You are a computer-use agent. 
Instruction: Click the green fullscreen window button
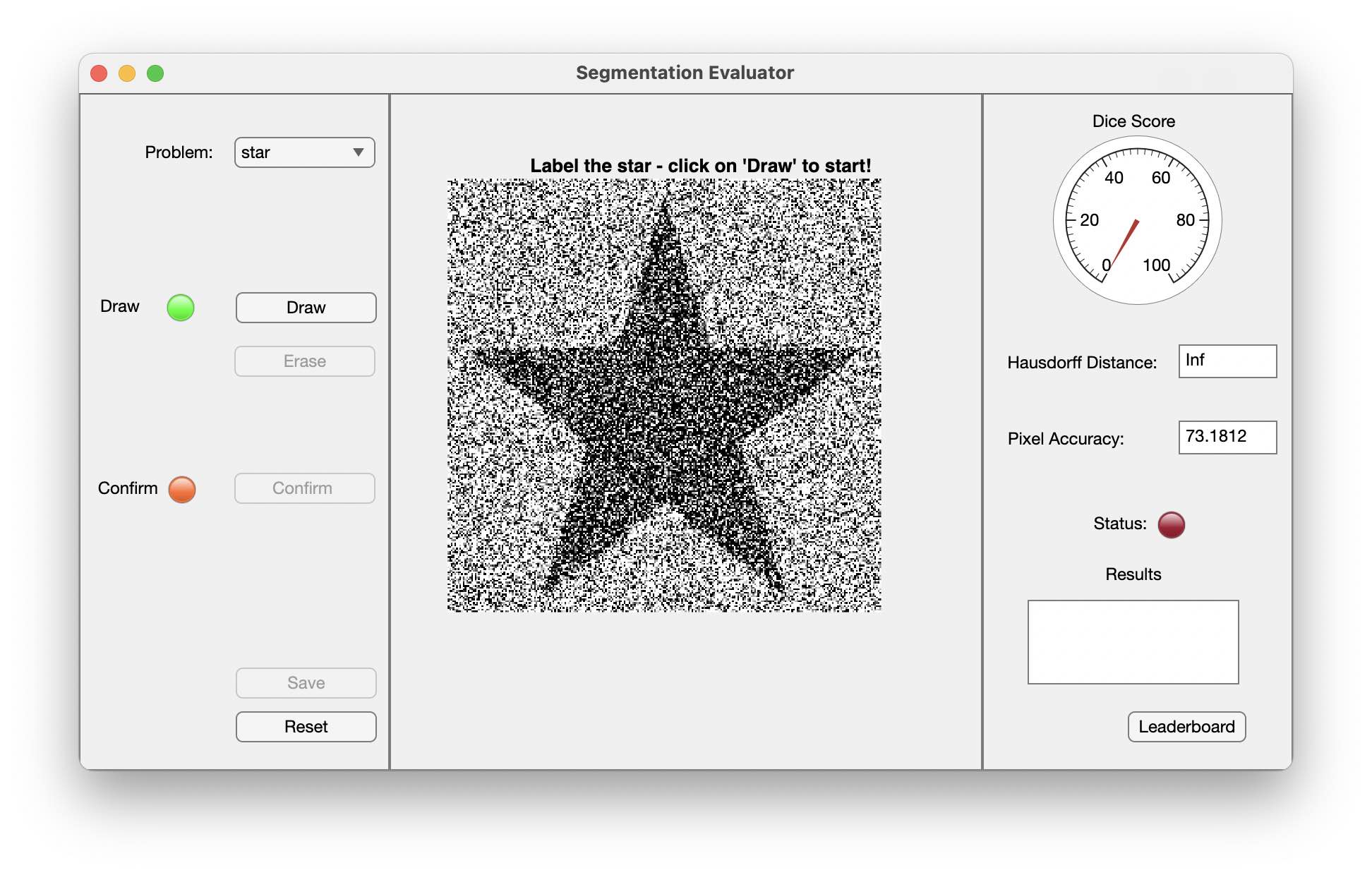click(x=155, y=73)
